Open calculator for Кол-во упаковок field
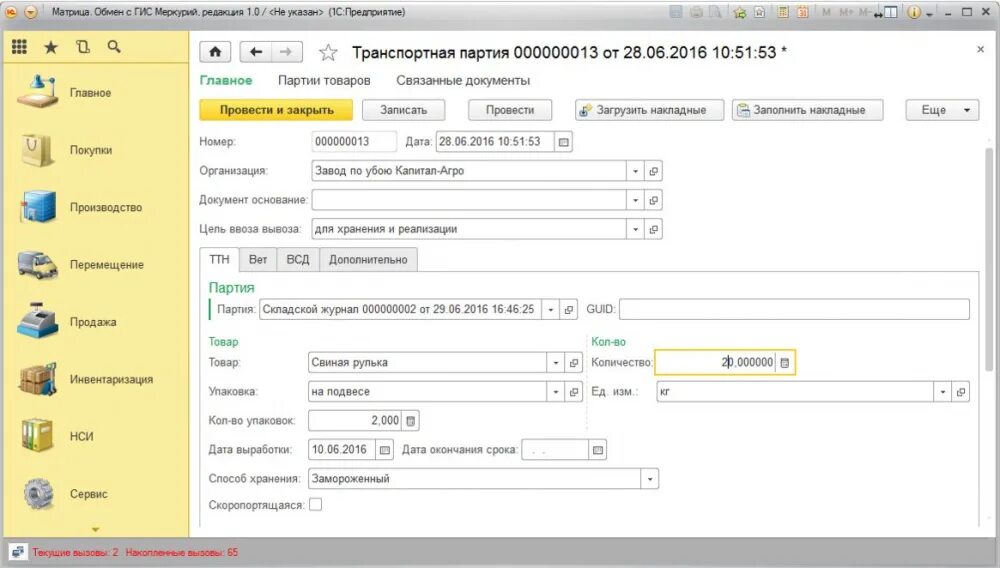The width and height of the screenshot is (1000, 568). click(x=411, y=421)
